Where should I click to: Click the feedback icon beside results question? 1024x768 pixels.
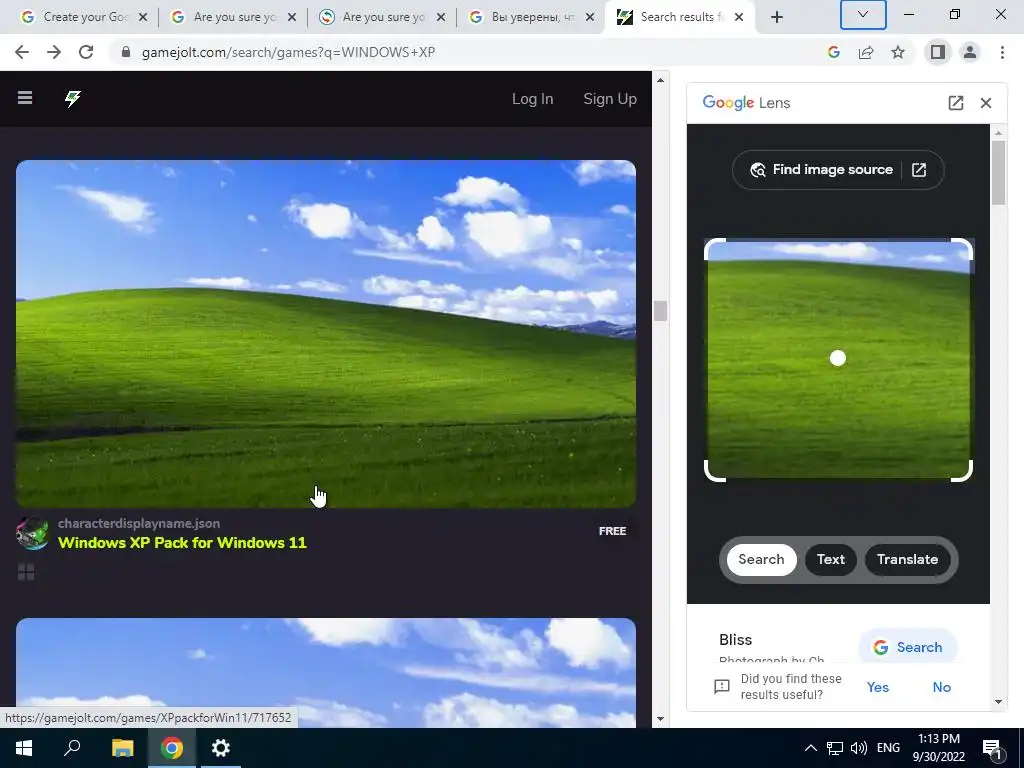click(x=722, y=686)
